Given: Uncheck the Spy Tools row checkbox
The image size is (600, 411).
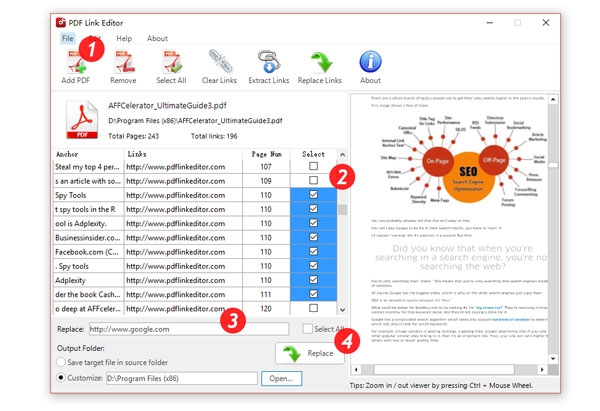Looking at the screenshot, I should coord(313,194).
